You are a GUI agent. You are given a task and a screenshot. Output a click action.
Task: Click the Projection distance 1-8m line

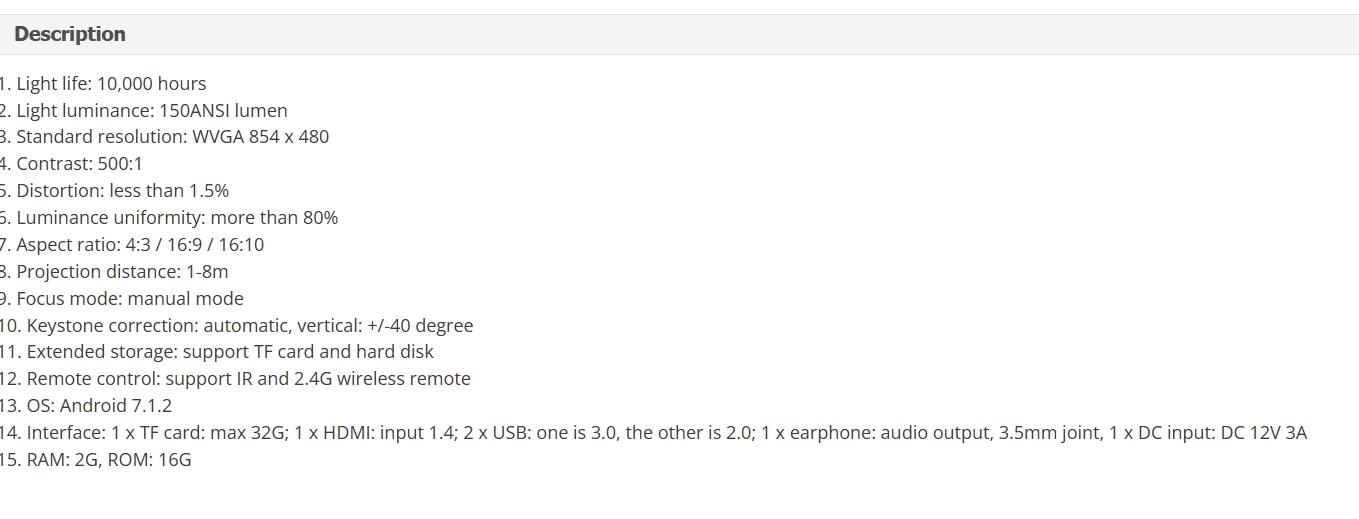114,272
